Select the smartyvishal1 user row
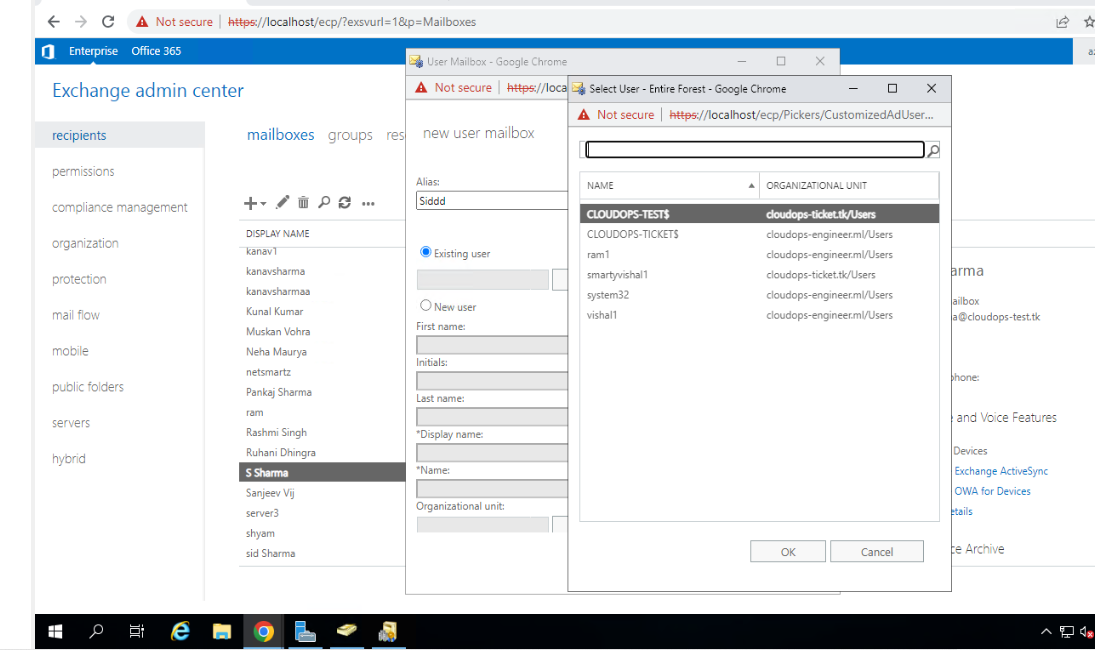Screen dimensions: 1095x650 pyautogui.click(x=759, y=275)
